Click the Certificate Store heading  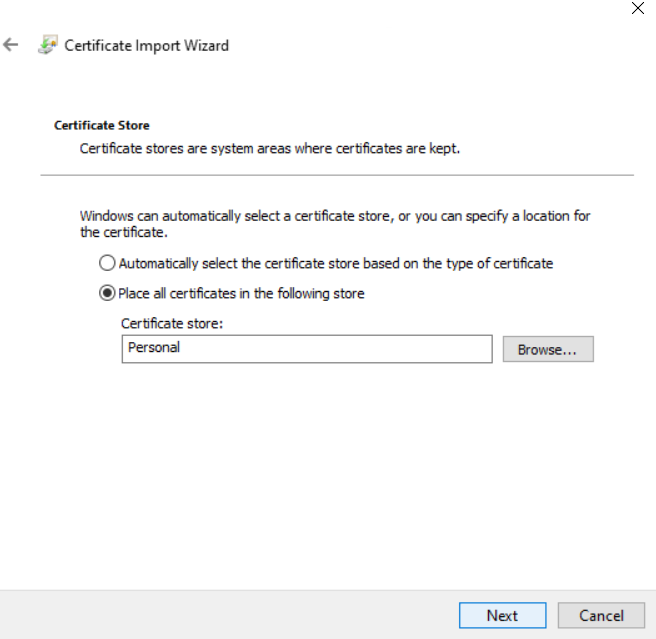point(102,125)
